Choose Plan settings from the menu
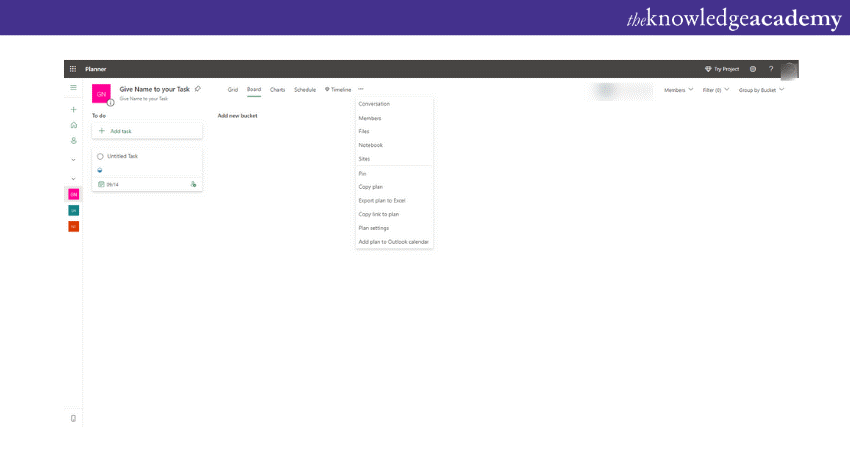 [x=373, y=228]
